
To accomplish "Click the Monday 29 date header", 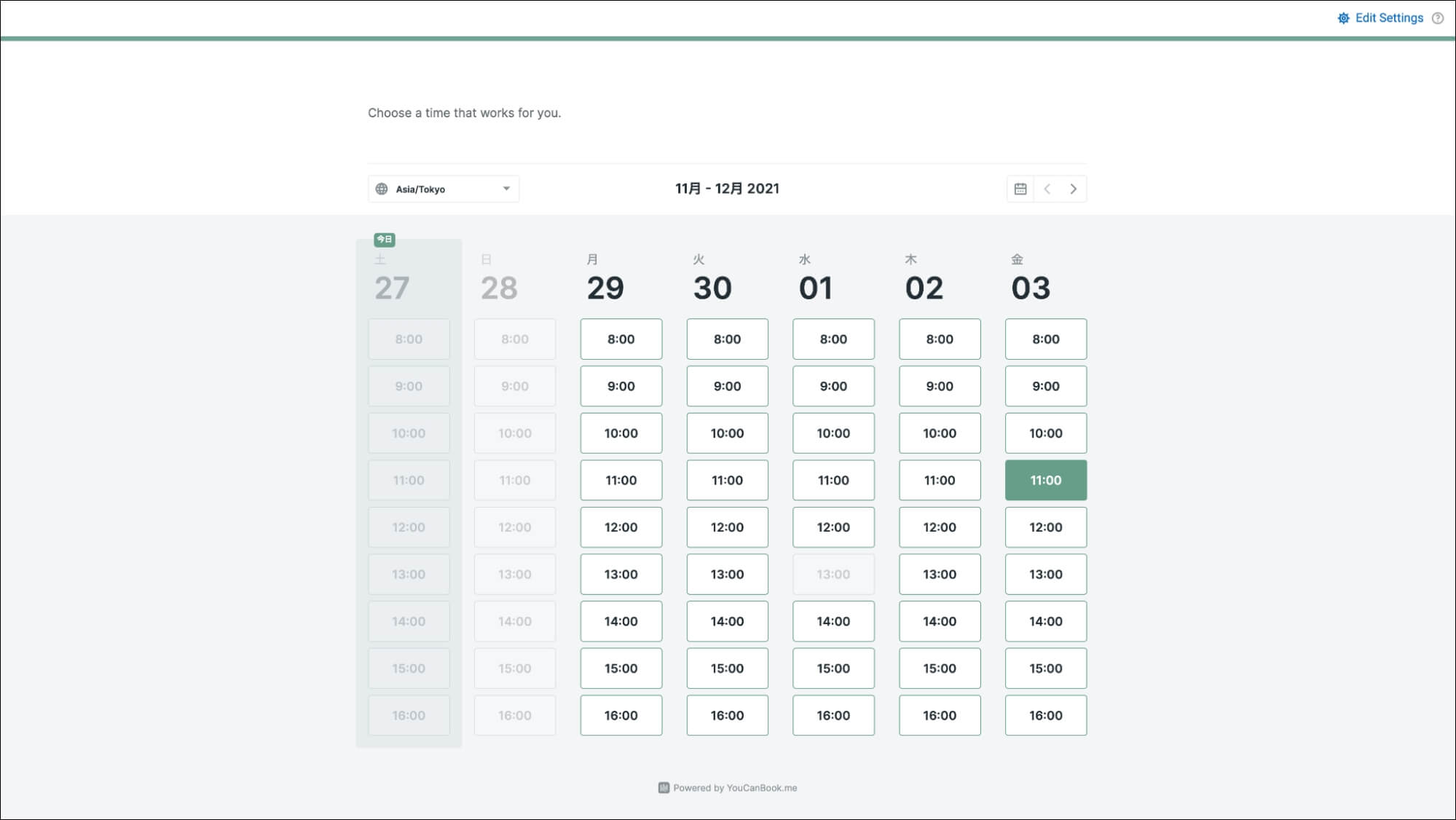I will click(605, 287).
